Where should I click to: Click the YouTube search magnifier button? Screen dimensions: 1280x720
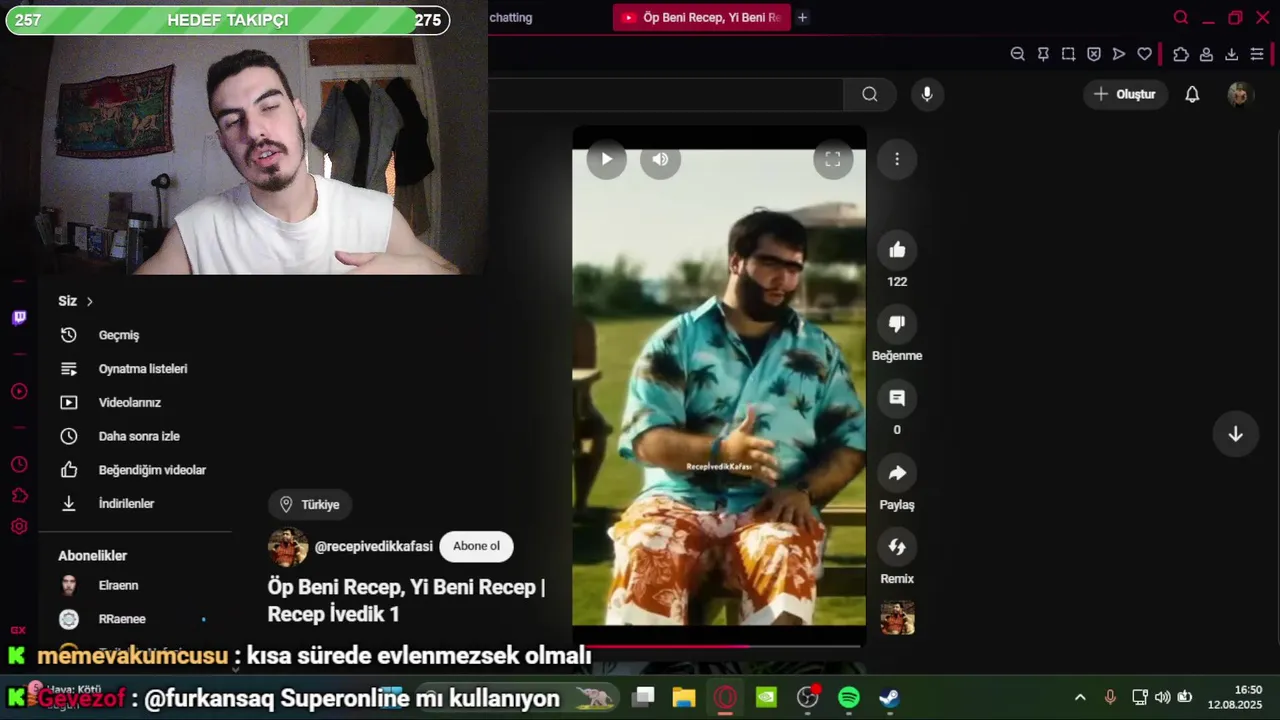[x=870, y=94]
